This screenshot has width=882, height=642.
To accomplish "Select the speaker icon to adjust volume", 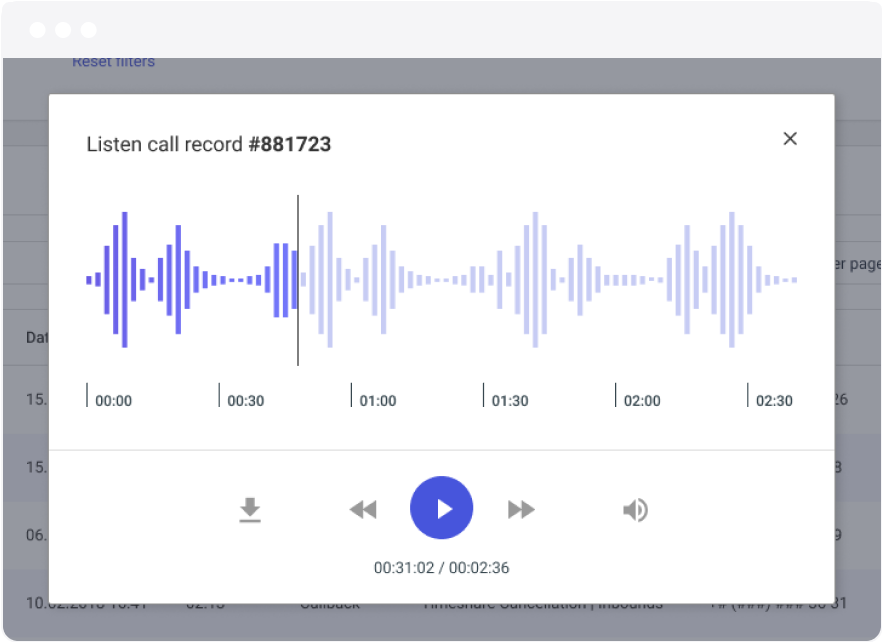I will pyautogui.click(x=634, y=508).
